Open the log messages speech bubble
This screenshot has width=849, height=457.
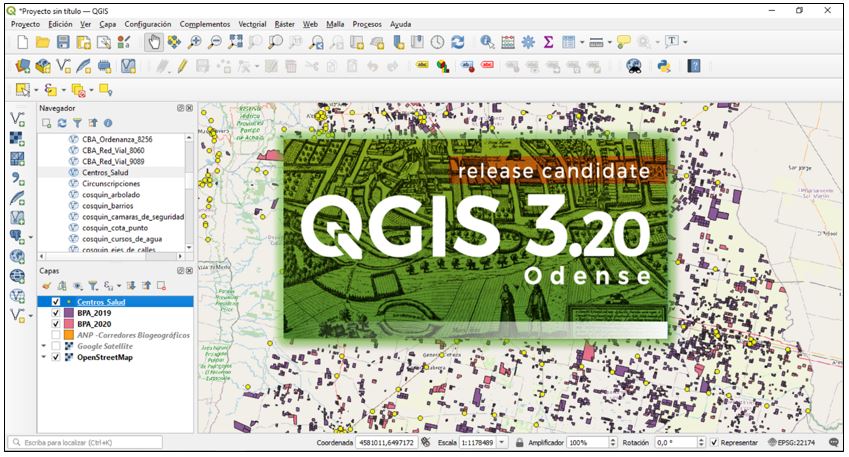(834, 443)
